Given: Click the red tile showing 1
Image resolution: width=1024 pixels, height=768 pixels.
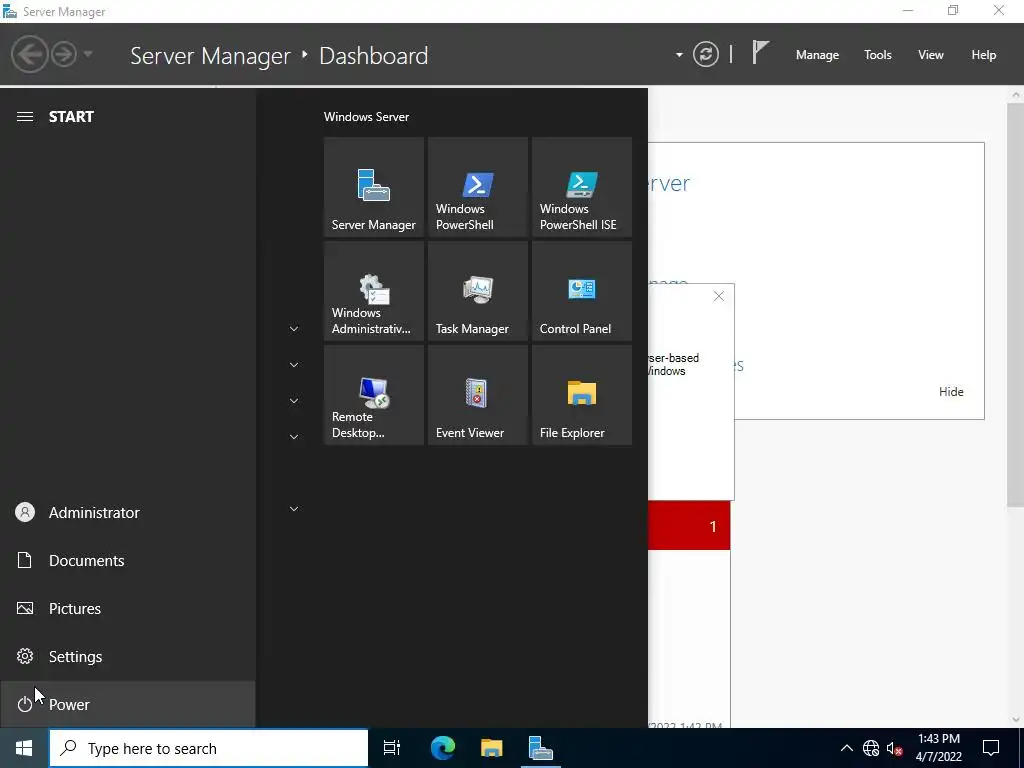Looking at the screenshot, I should [689, 526].
